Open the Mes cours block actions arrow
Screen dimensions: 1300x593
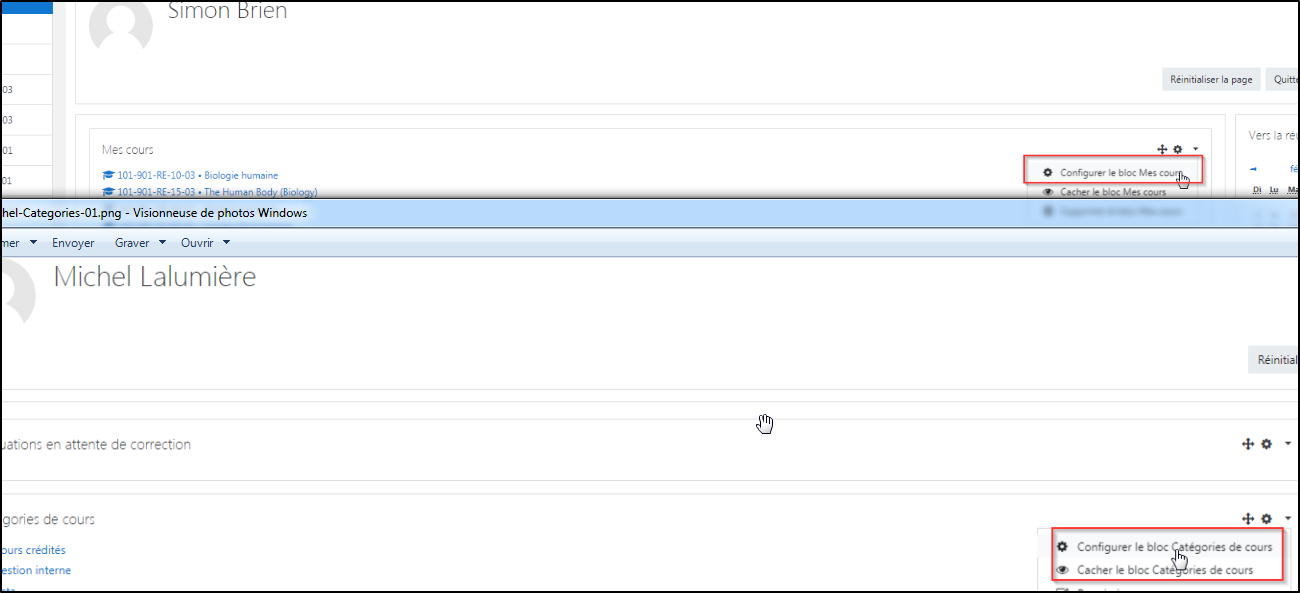click(x=1195, y=149)
